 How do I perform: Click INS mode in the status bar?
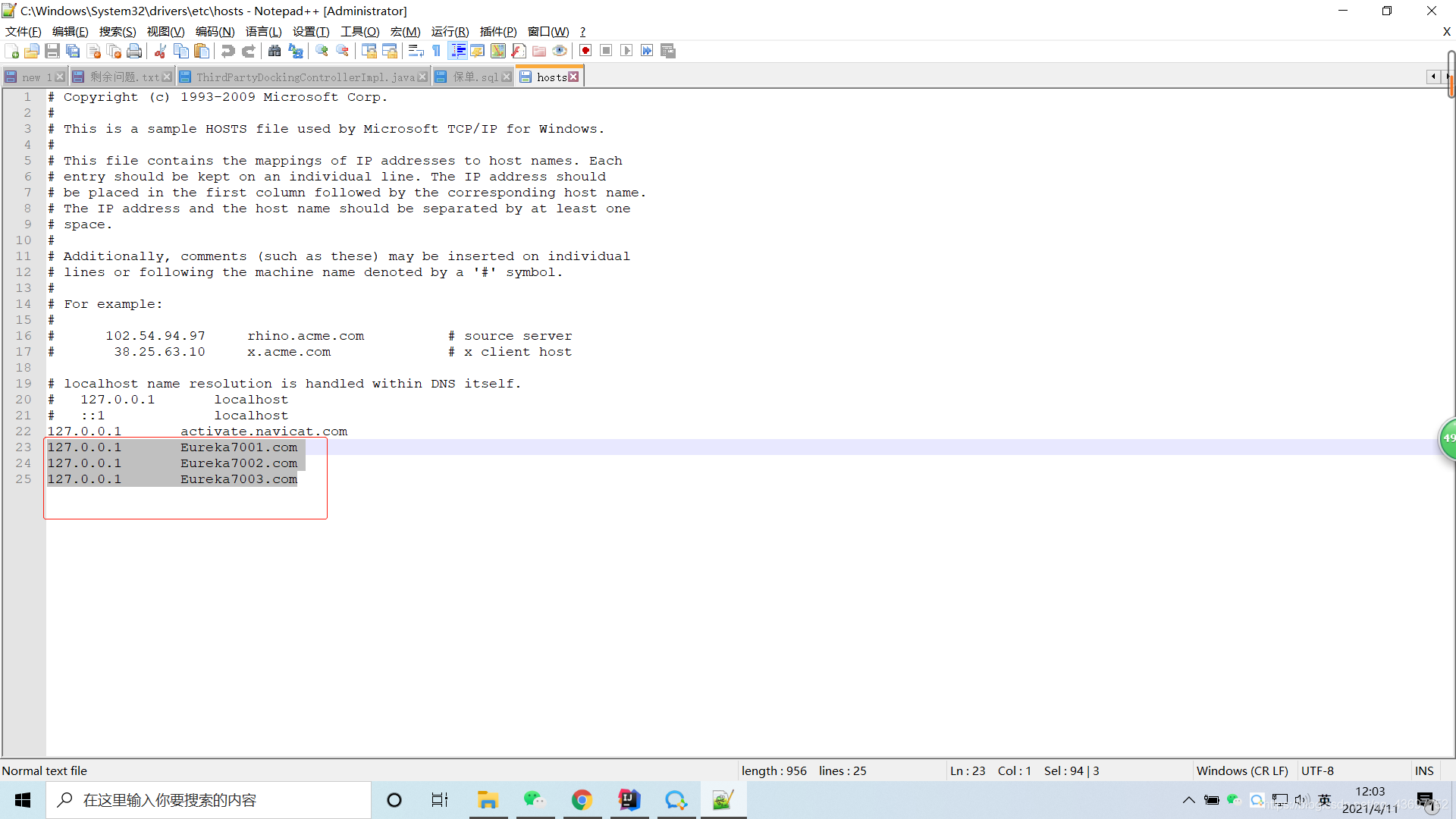(1423, 770)
